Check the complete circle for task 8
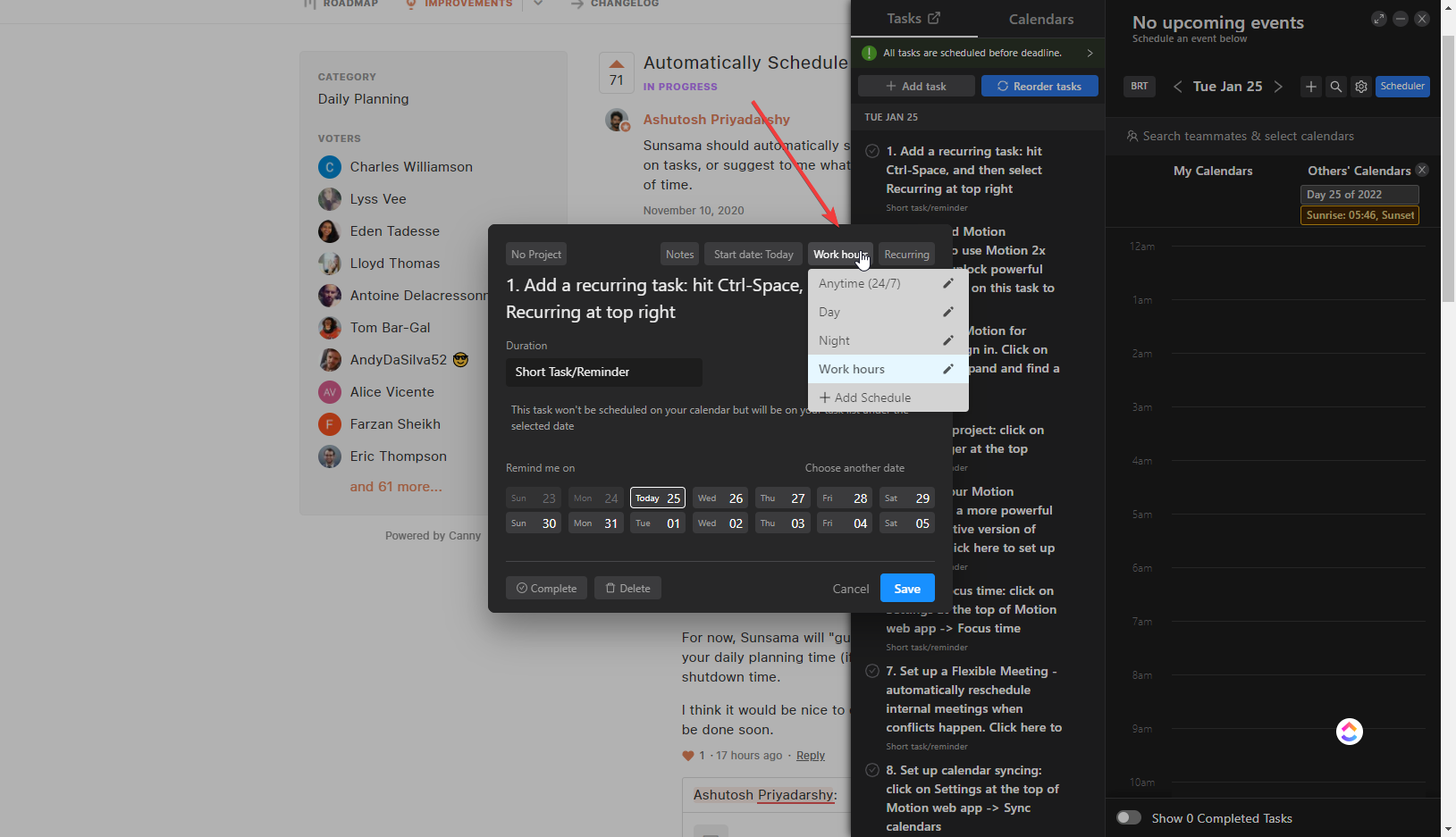1456x837 pixels. click(872, 770)
